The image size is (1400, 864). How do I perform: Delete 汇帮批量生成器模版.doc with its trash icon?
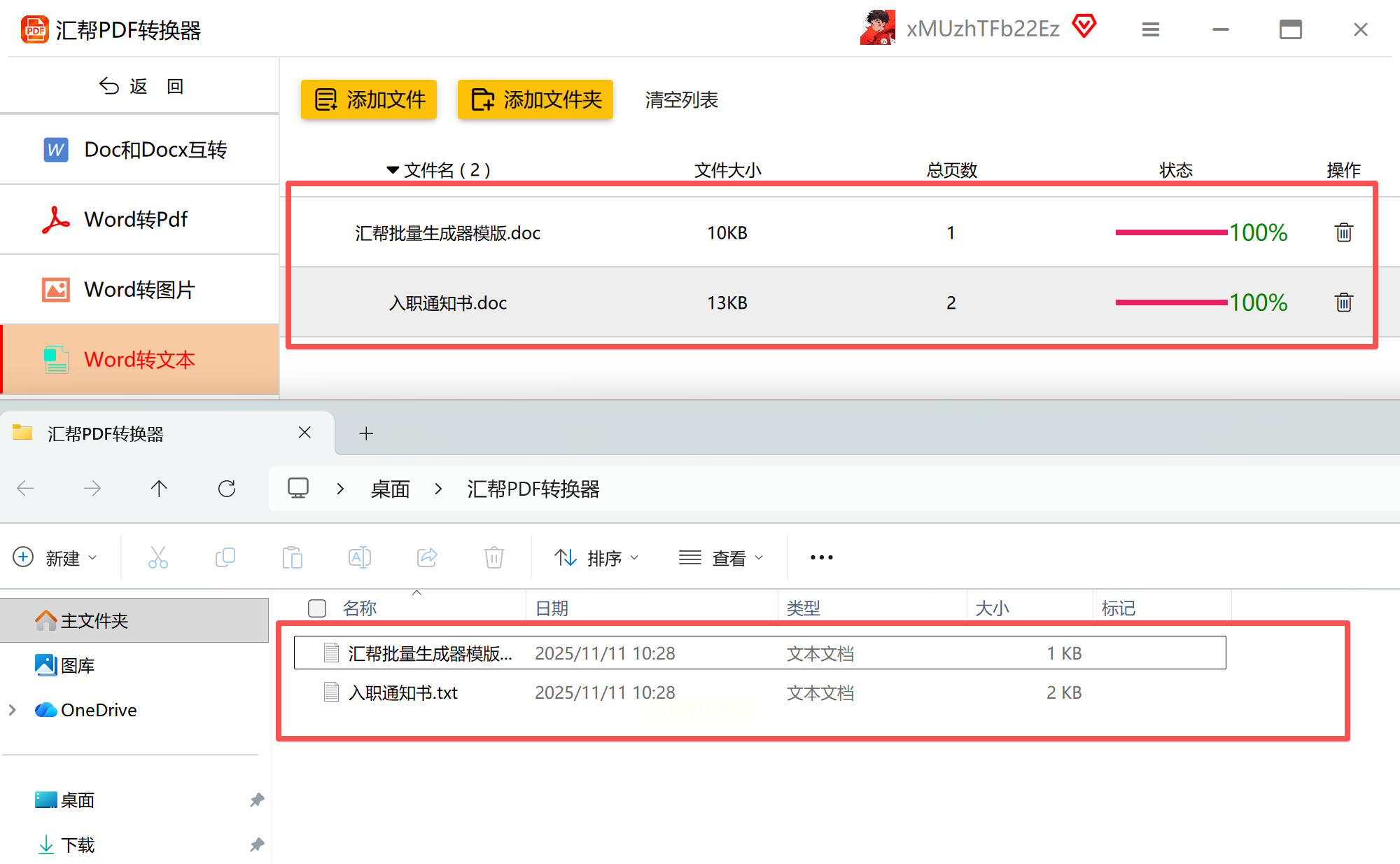(1343, 232)
